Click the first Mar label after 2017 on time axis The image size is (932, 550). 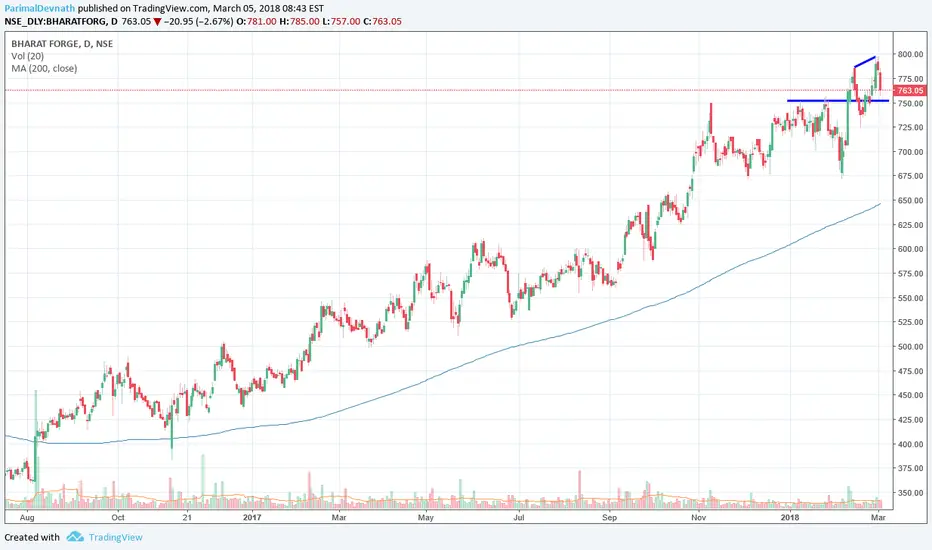pyautogui.click(x=339, y=517)
